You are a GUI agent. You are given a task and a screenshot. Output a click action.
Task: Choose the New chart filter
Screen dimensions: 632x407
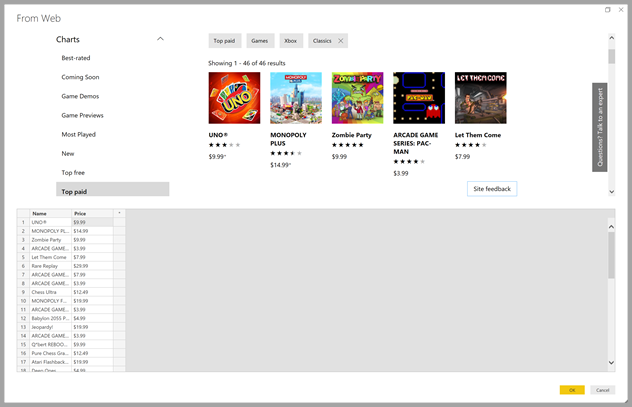68,154
